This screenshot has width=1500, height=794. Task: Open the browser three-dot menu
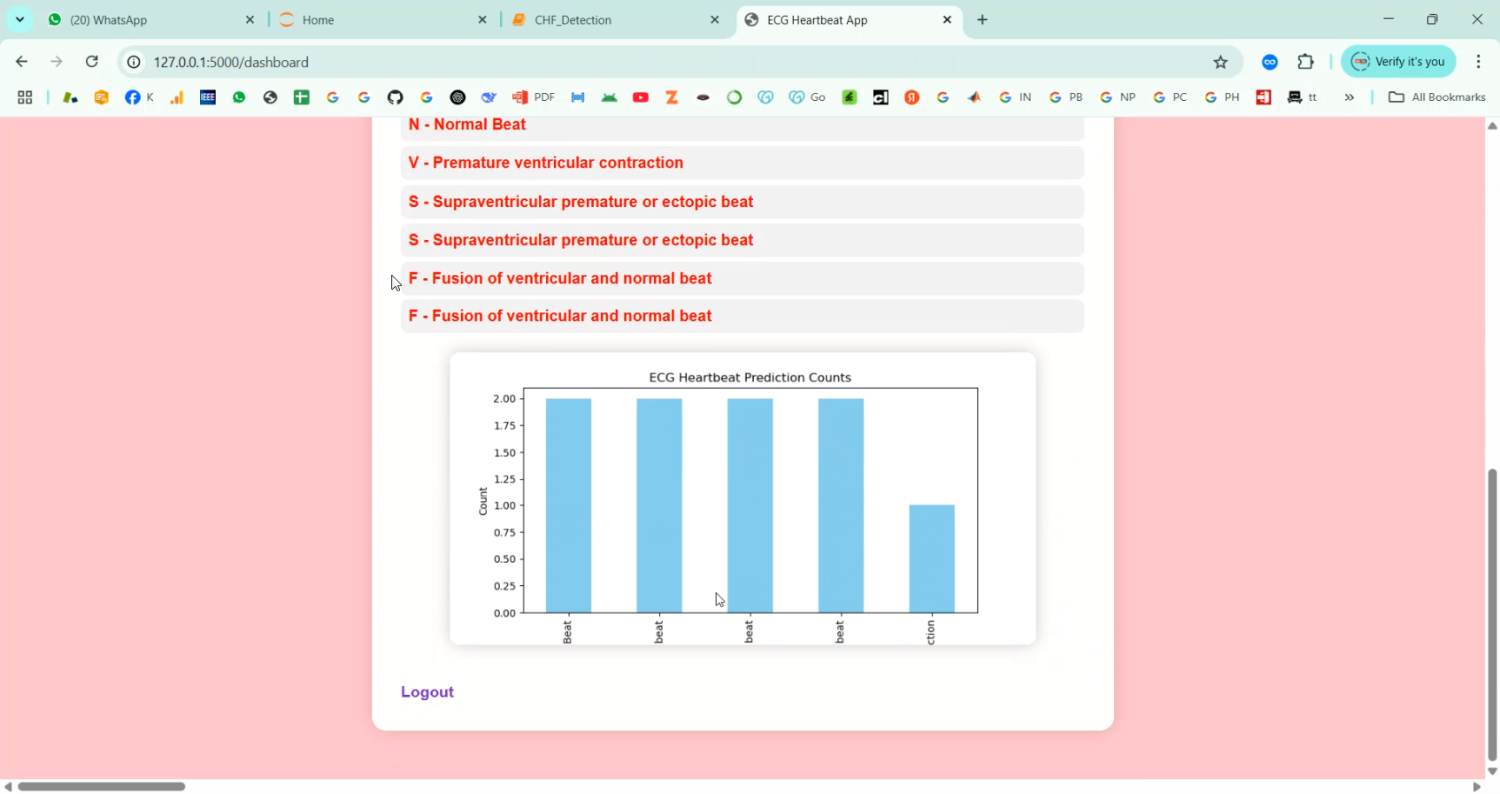point(1480,61)
